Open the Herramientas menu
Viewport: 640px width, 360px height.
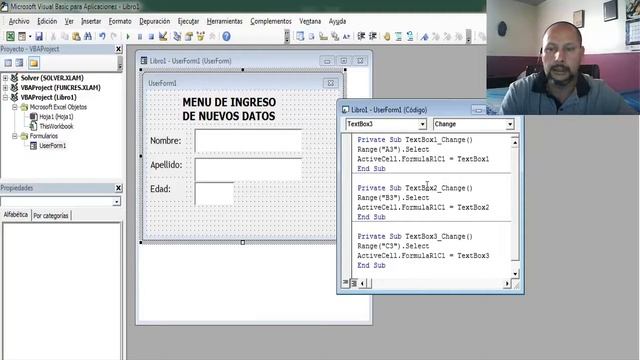pyautogui.click(x=224, y=21)
